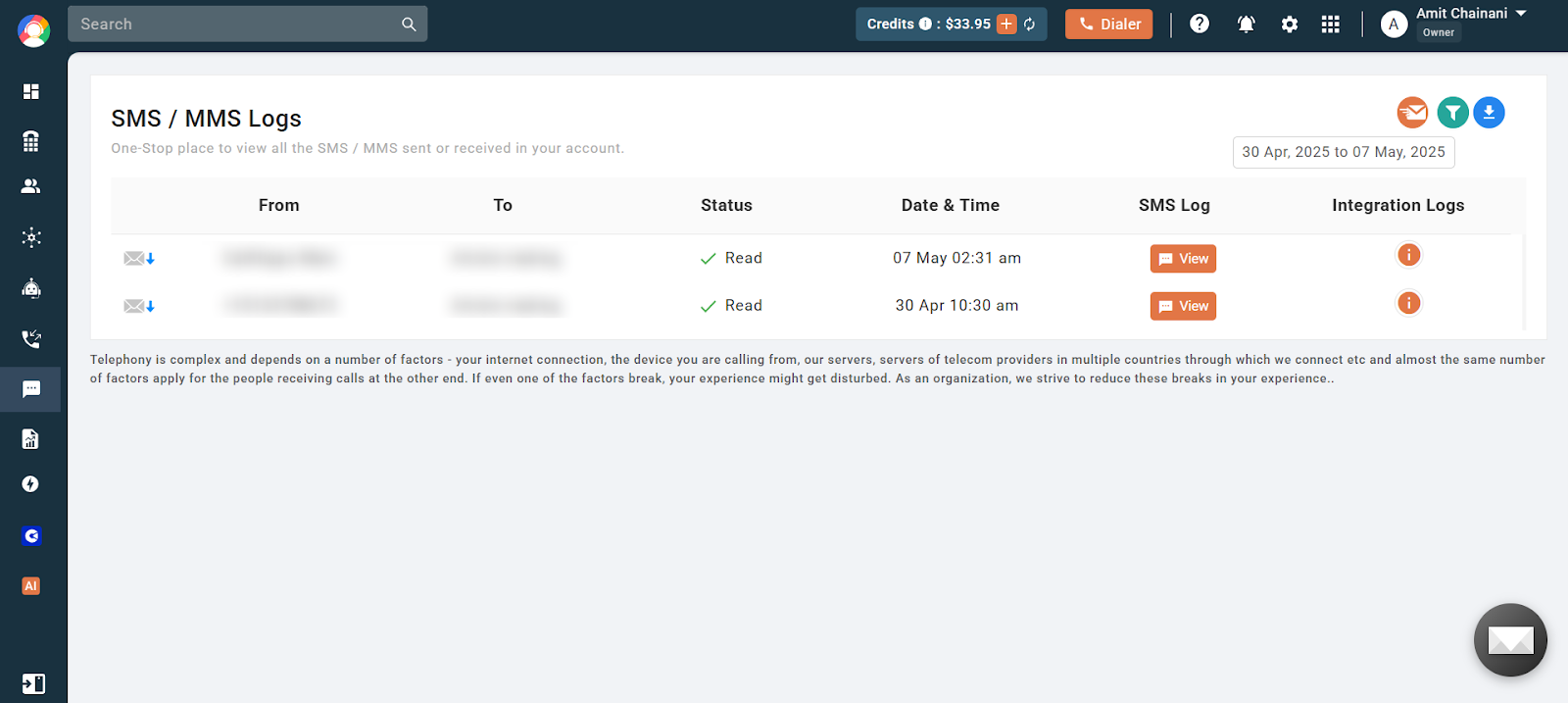The width and height of the screenshot is (1568, 703).
Task: Open the dashboard icon in the sidebar
Action: coord(31,91)
